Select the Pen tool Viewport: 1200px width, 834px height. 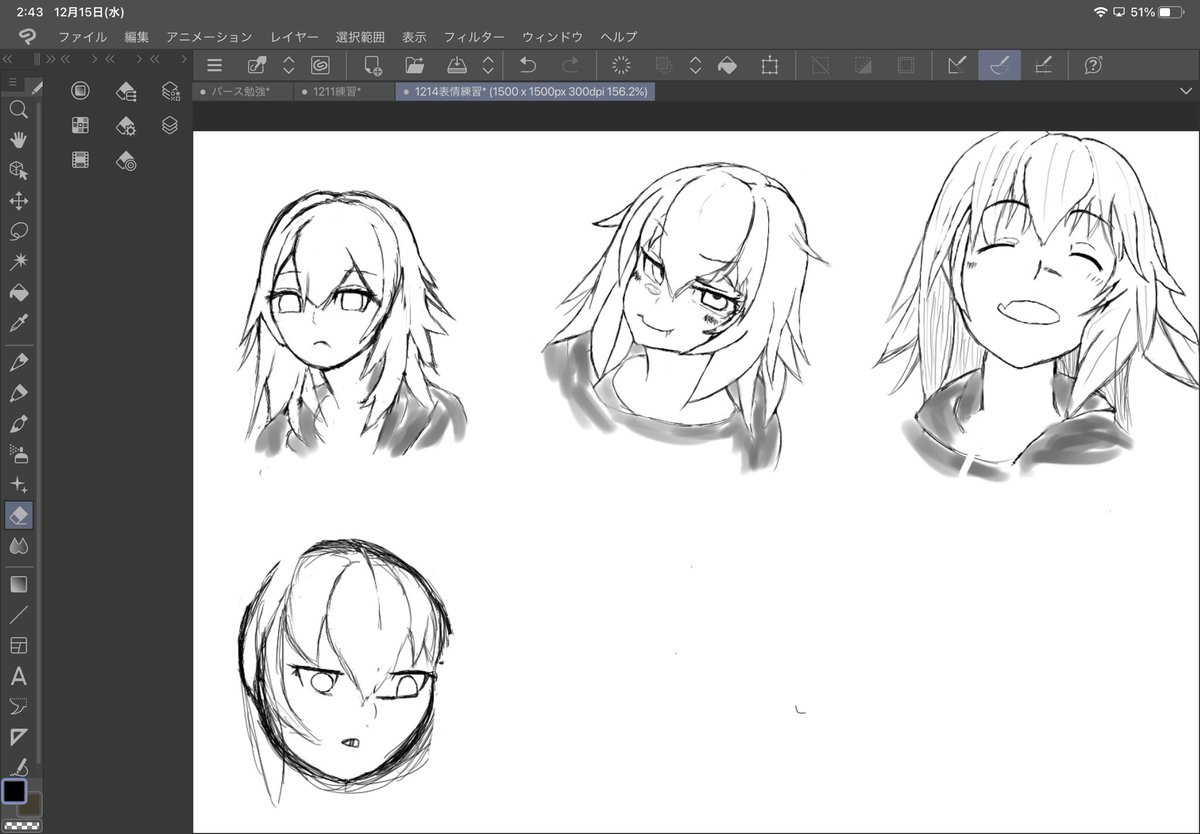click(x=18, y=361)
